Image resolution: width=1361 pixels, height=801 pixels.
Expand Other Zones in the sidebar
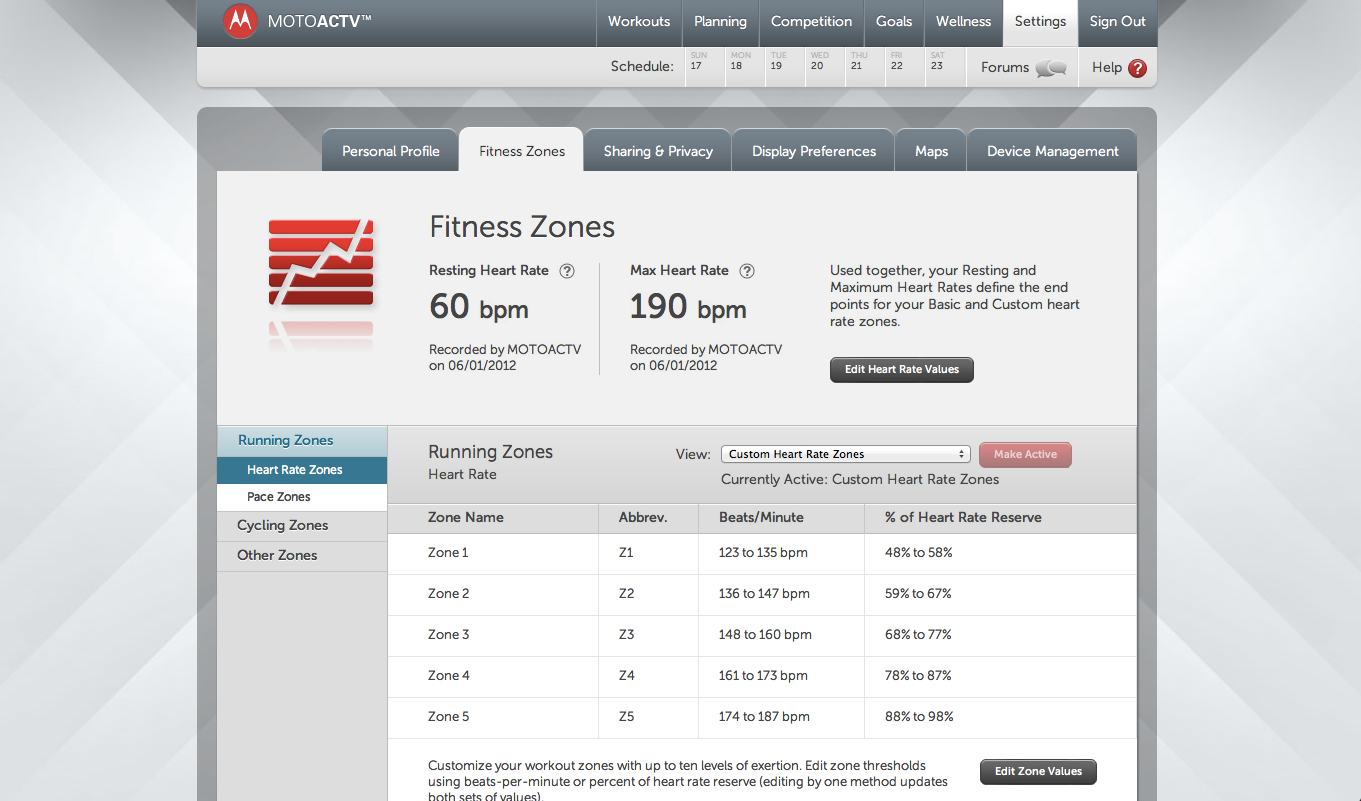[x=277, y=556]
